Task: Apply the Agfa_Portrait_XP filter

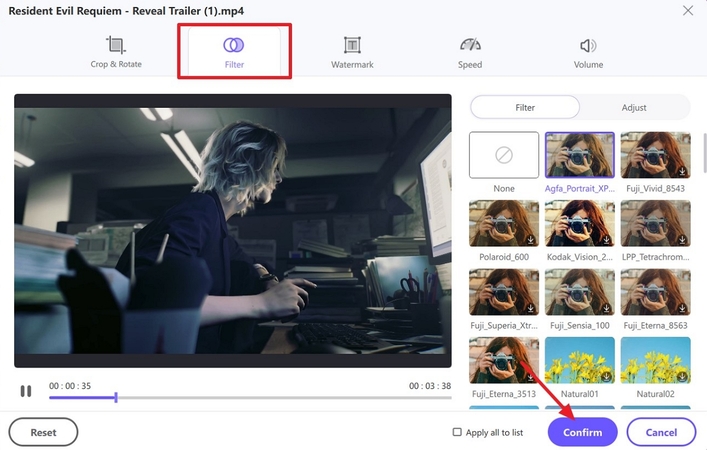Action: pyautogui.click(x=579, y=155)
